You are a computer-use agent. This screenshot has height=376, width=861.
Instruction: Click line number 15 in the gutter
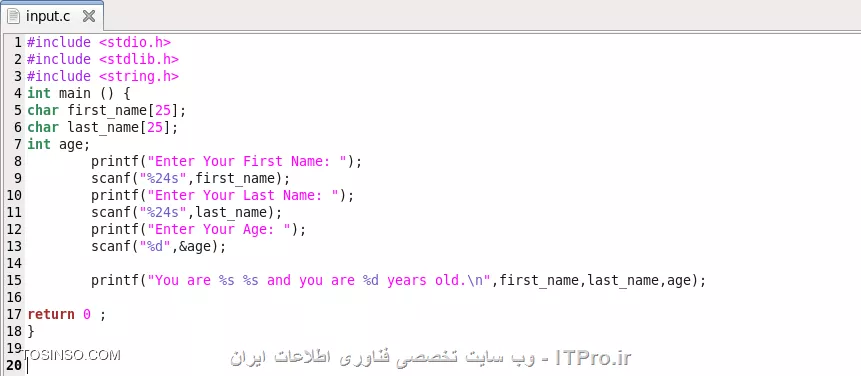(x=14, y=280)
